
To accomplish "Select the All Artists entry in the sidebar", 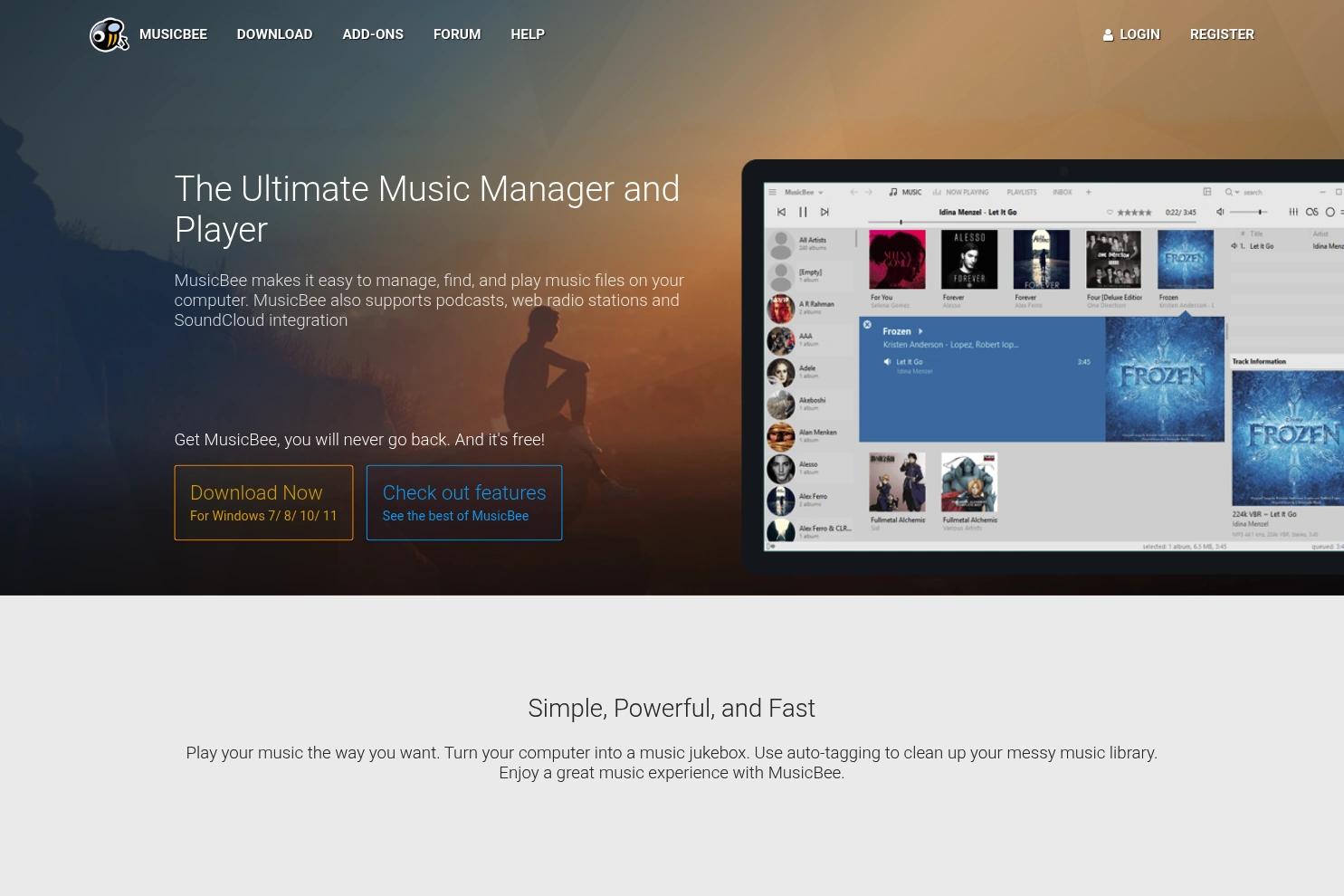I will point(810,243).
